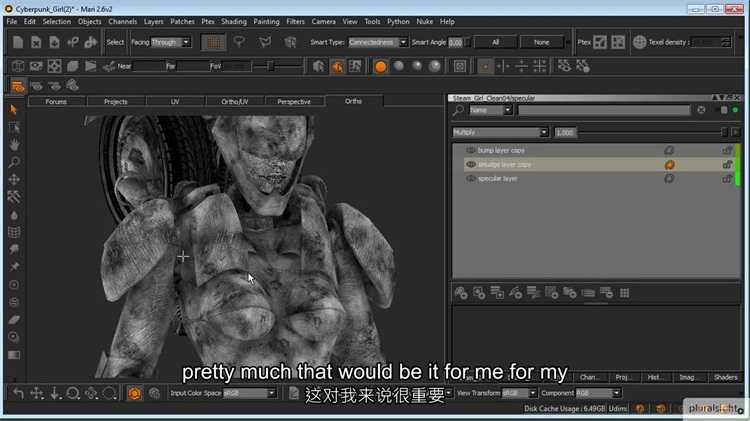
Task: Open the Smart Type dropdown
Action: pyautogui.click(x=378, y=42)
